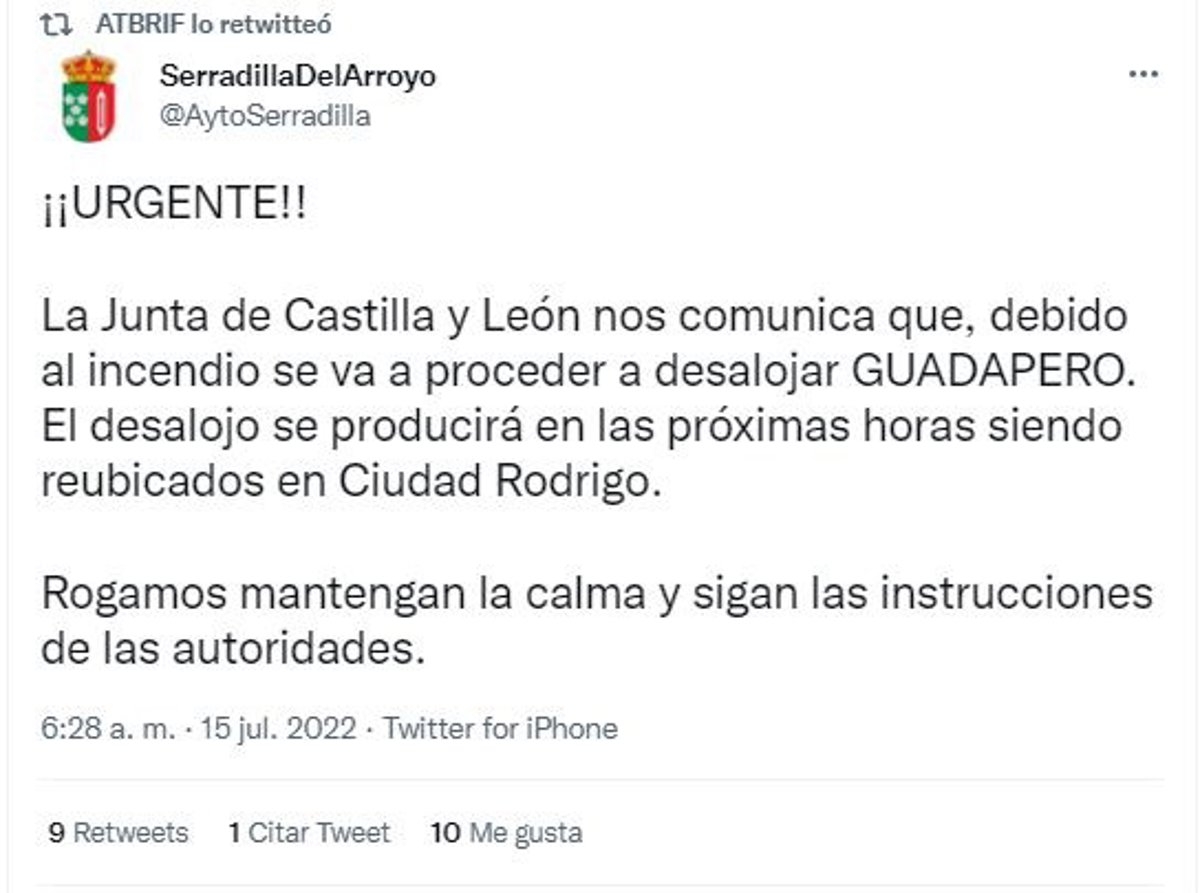1200x893 pixels.
Task: Open the SerradillaDelArroyo profile name
Action: (x=297, y=76)
